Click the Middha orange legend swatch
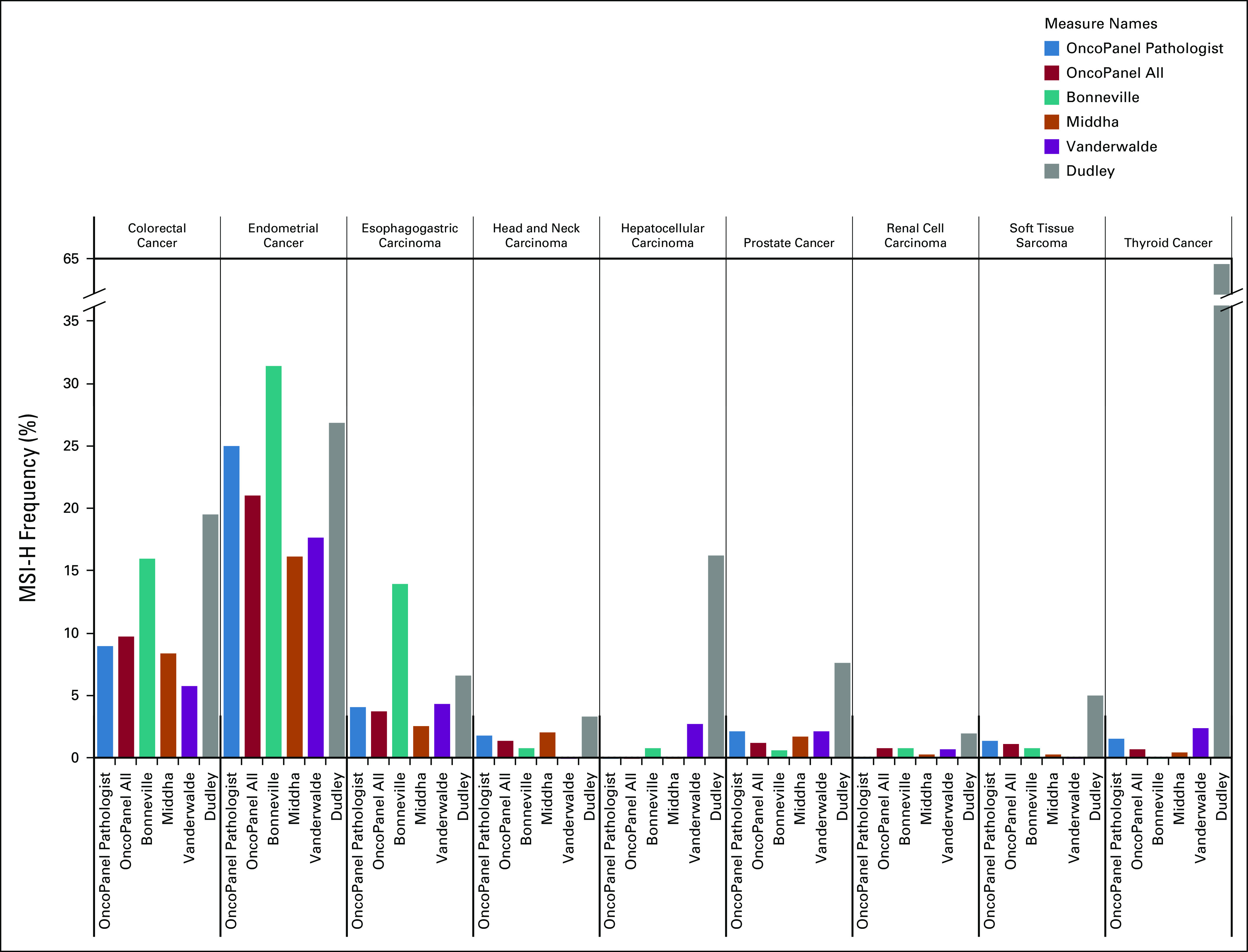 click(1051, 122)
